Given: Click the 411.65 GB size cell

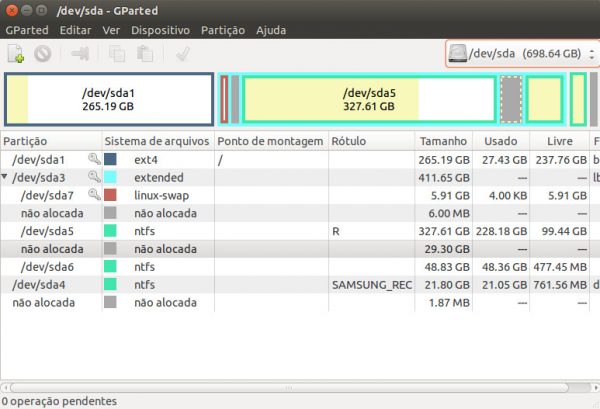Looking at the screenshot, I should (444, 178).
